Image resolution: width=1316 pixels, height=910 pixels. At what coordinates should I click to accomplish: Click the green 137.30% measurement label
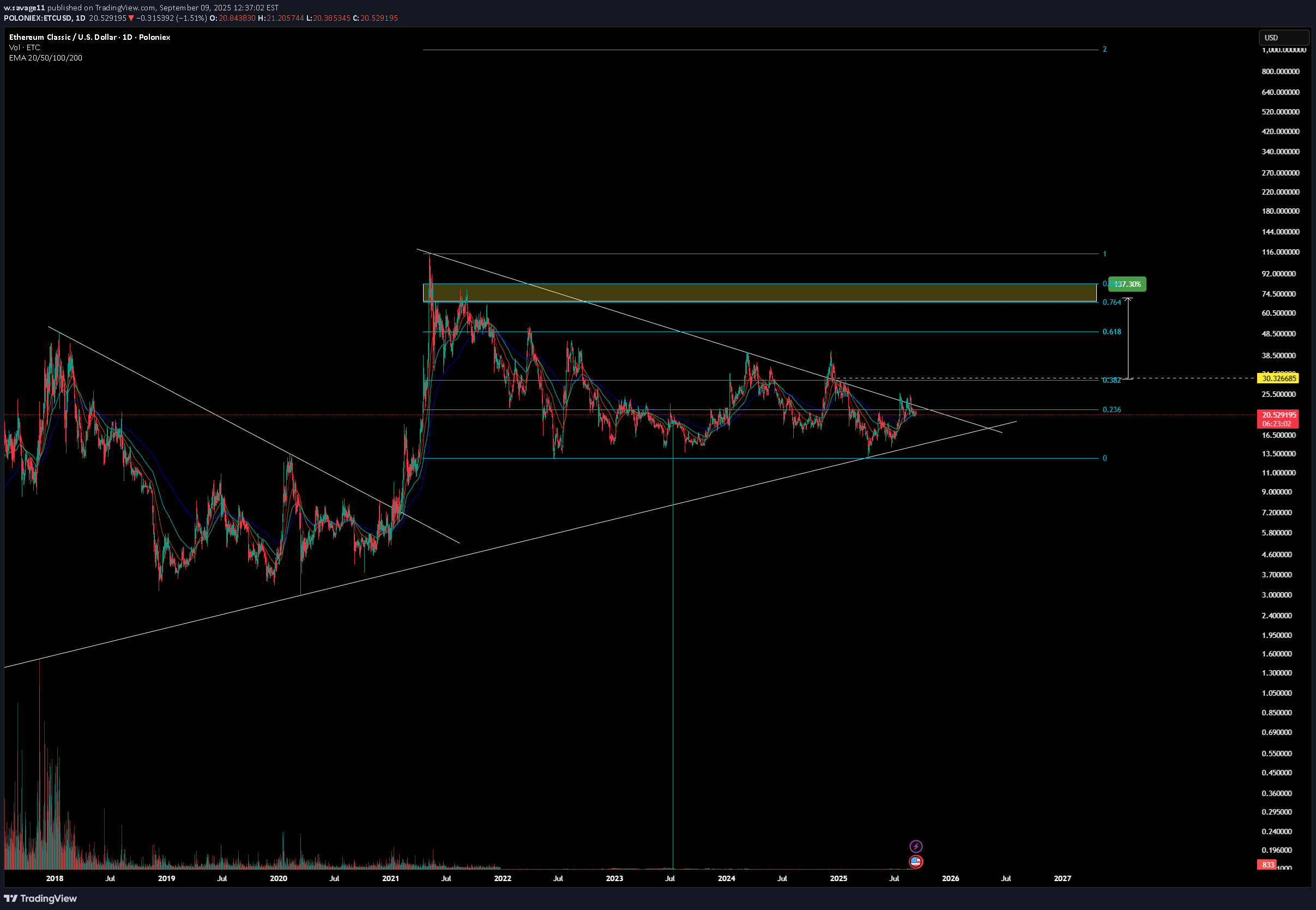click(x=1127, y=284)
